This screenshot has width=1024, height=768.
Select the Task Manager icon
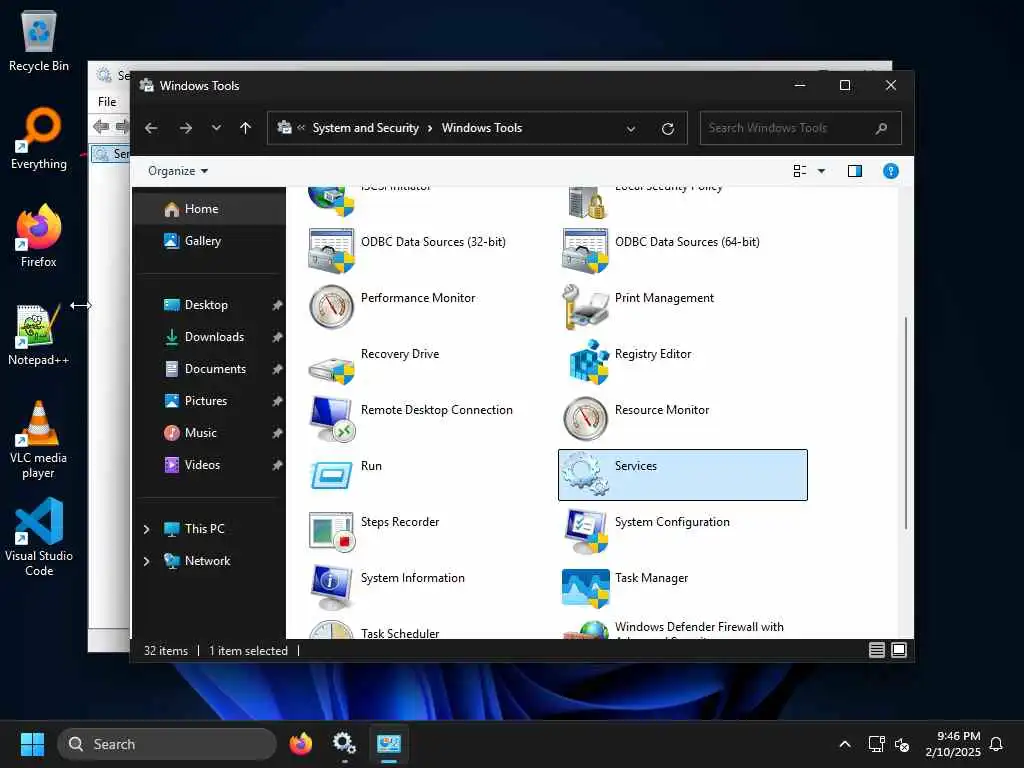(585, 588)
